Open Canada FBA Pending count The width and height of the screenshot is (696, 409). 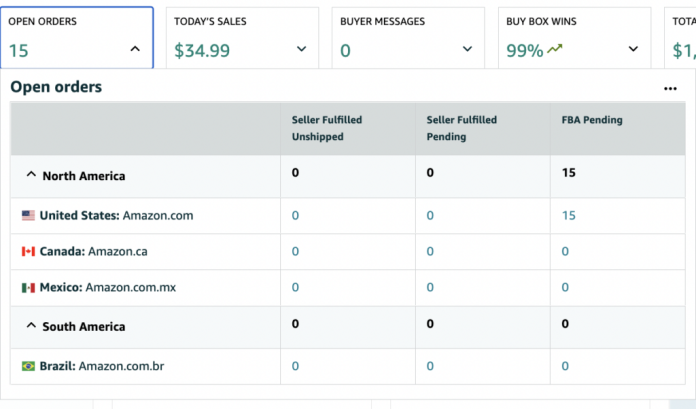pos(565,251)
